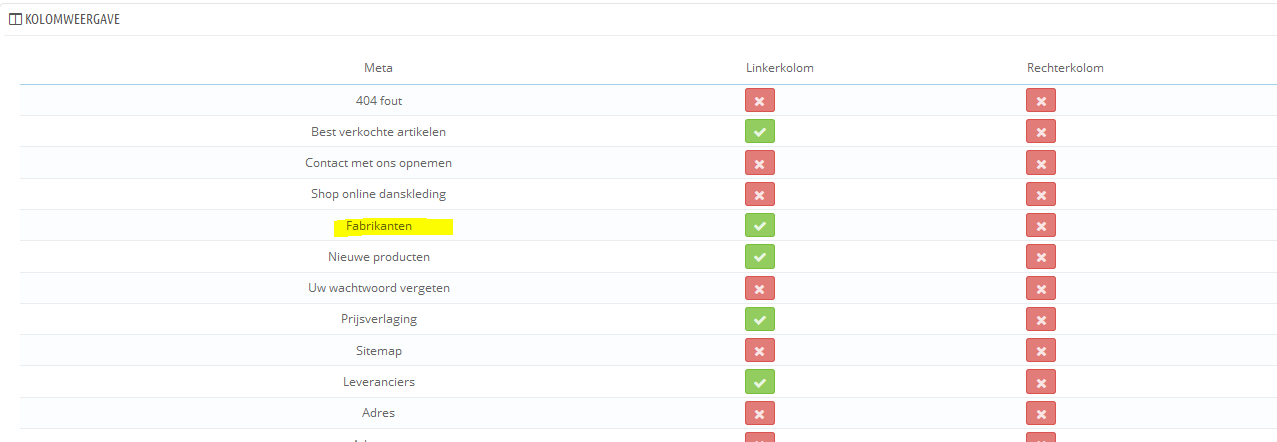
Task: Enable right column for Best verkochte artikelen
Action: tap(1041, 131)
